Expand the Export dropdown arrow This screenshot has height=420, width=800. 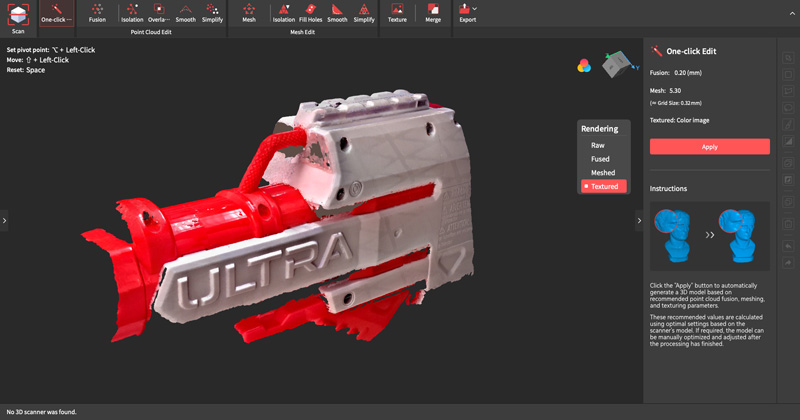click(x=475, y=9)
